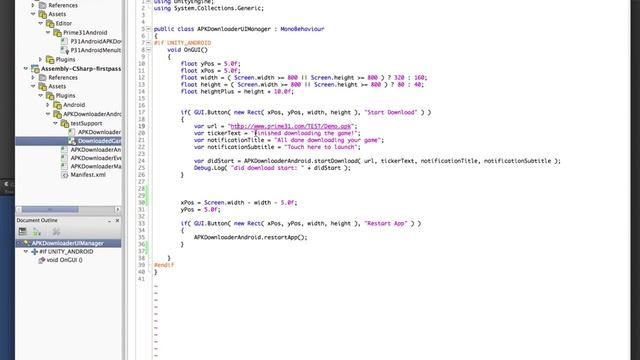Click line number 24 in the gutter

141,161
